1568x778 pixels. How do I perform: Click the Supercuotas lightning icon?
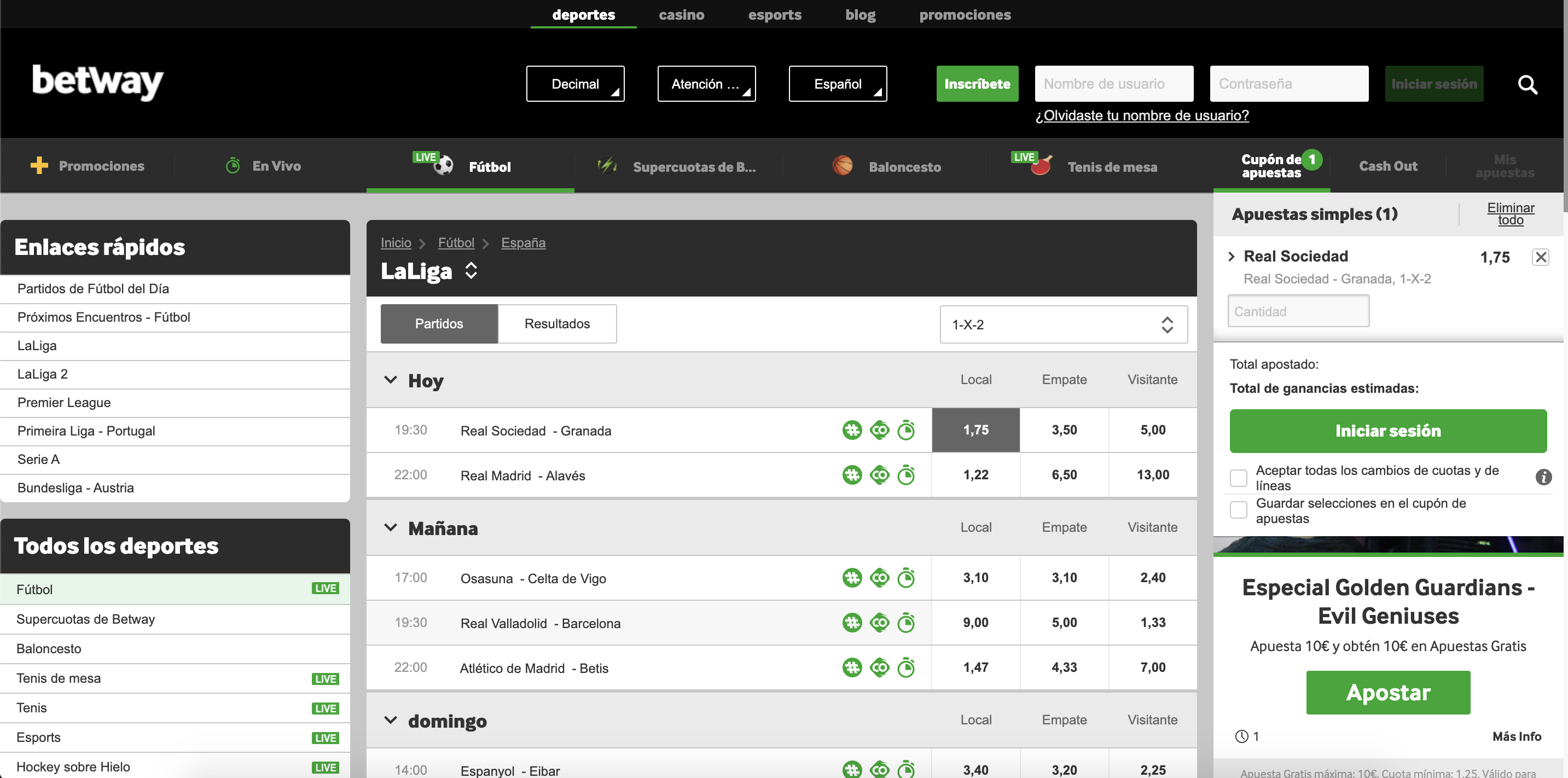(607, 165)
